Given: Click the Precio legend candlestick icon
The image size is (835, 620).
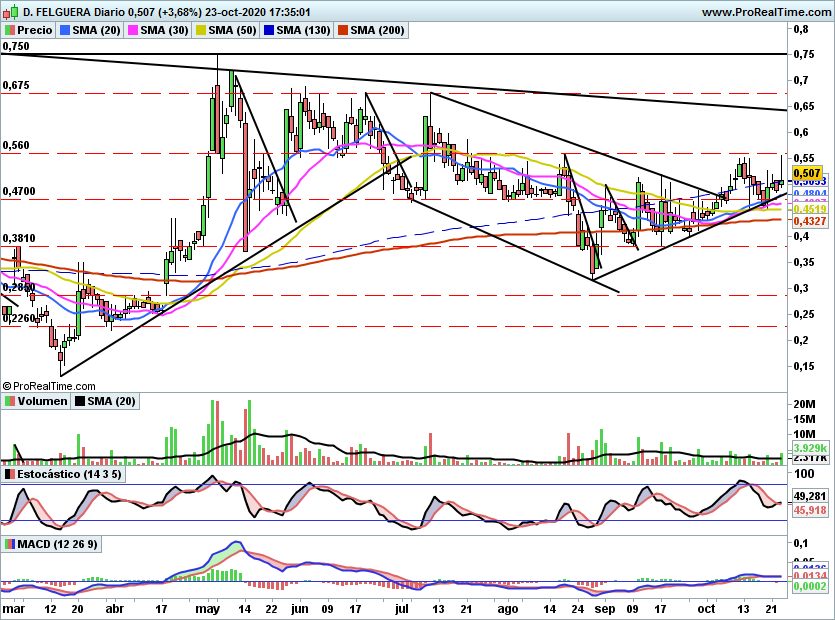Looking at the screenshot, I should [9, 30].
